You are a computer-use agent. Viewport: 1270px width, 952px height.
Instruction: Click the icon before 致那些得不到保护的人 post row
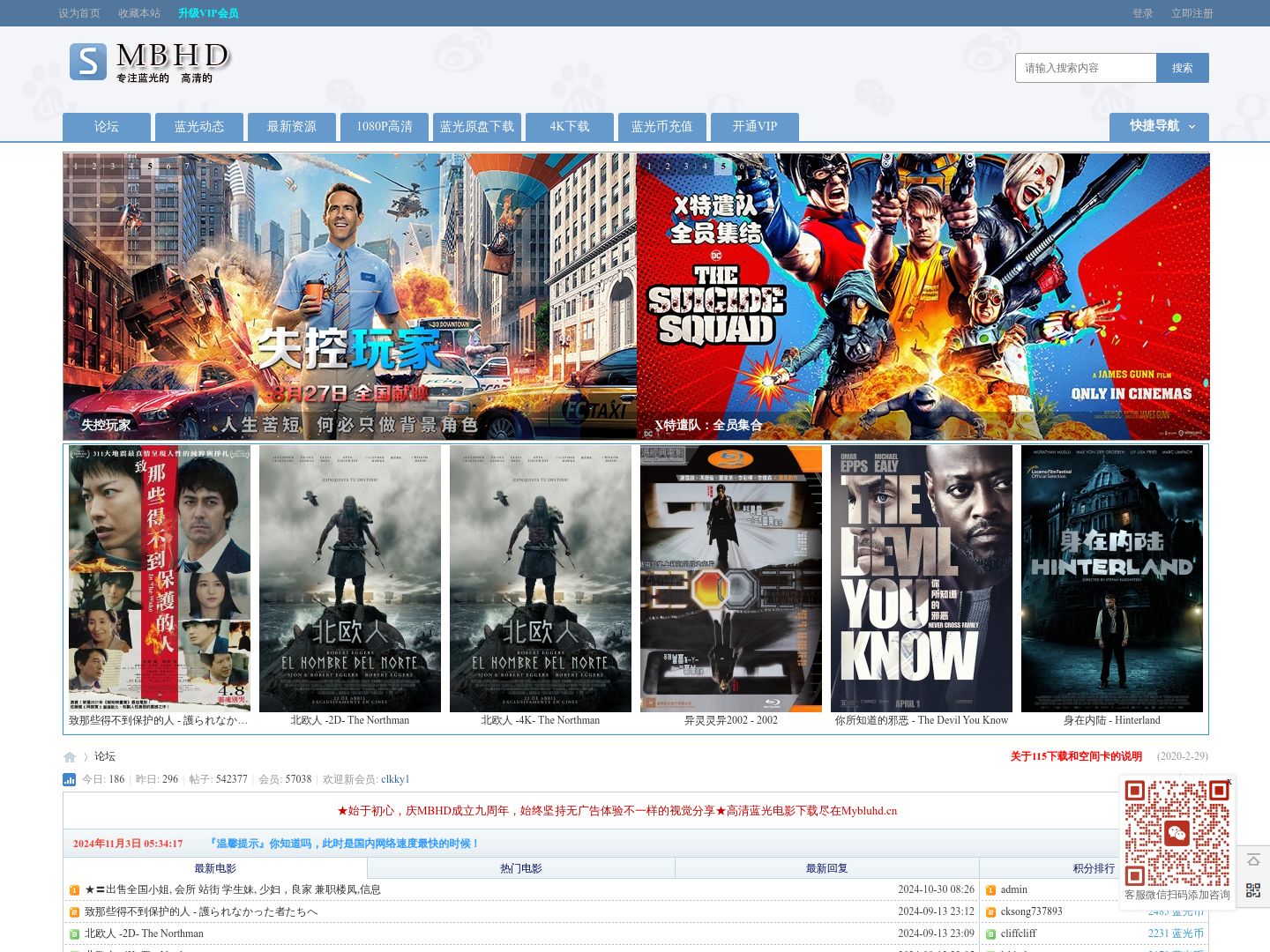tap(75, 912)
